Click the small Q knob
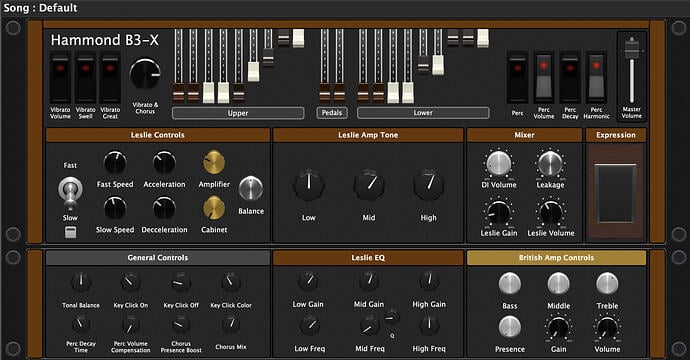690x360 pixels. tap(392, 317)
